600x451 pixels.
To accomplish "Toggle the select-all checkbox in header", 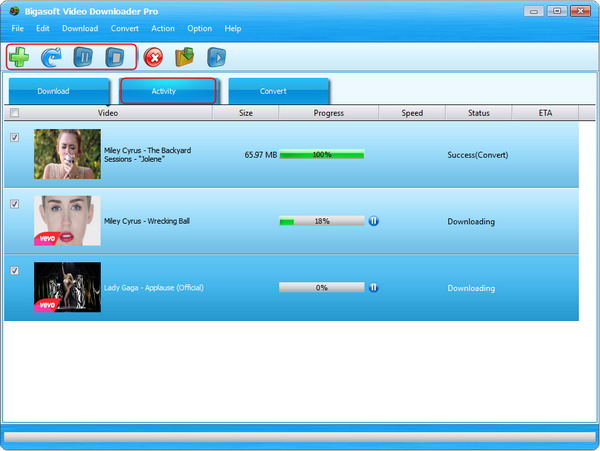I will [15, 112].
